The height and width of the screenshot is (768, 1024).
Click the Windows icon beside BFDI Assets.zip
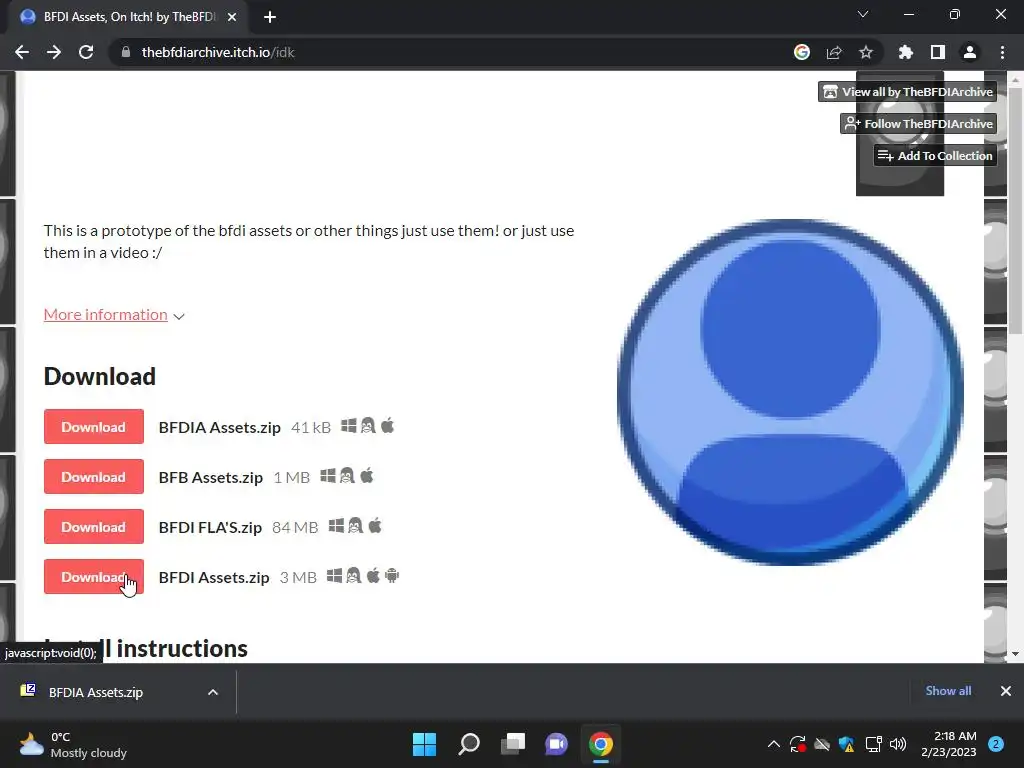334,576
